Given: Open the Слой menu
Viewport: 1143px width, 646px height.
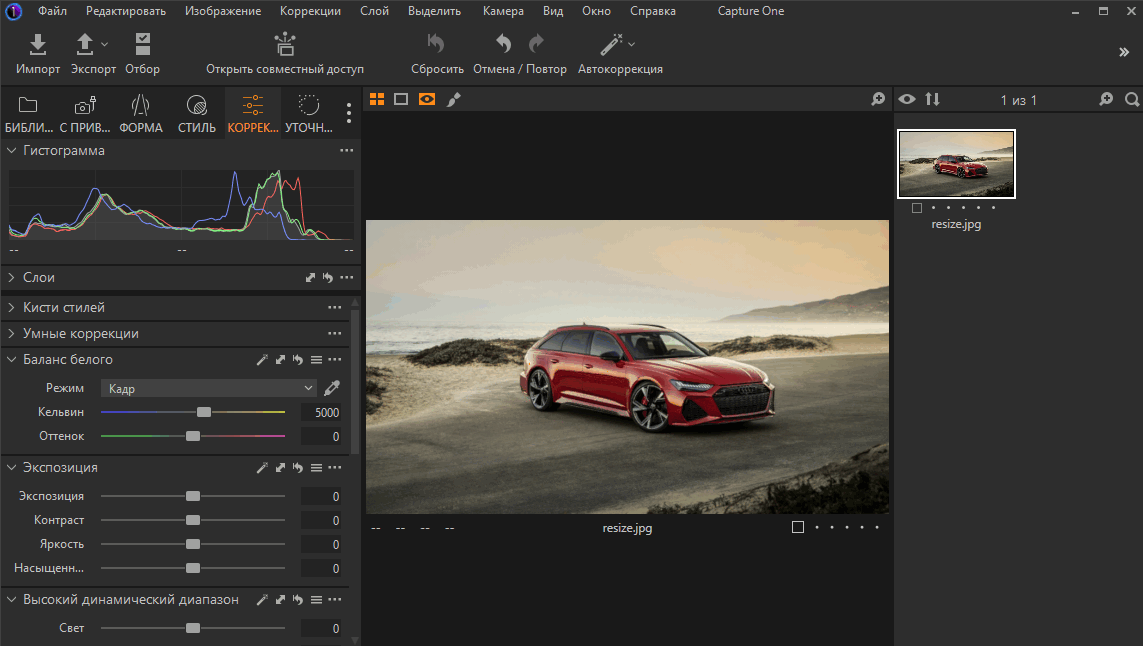Looking at the screenshot, I should (x=374, y=11).
